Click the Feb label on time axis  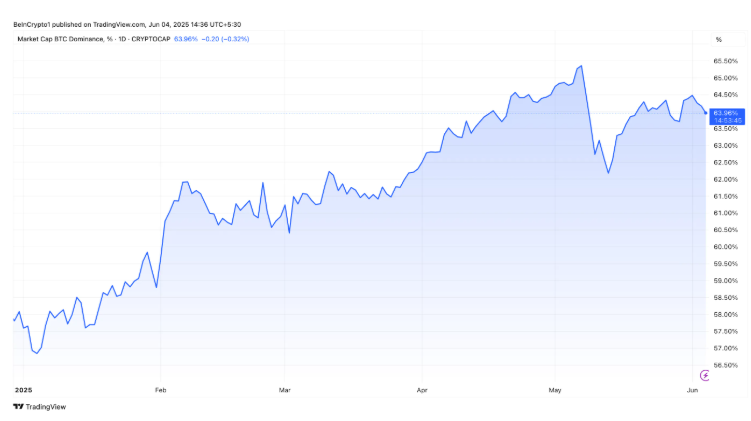coord(160,390)
